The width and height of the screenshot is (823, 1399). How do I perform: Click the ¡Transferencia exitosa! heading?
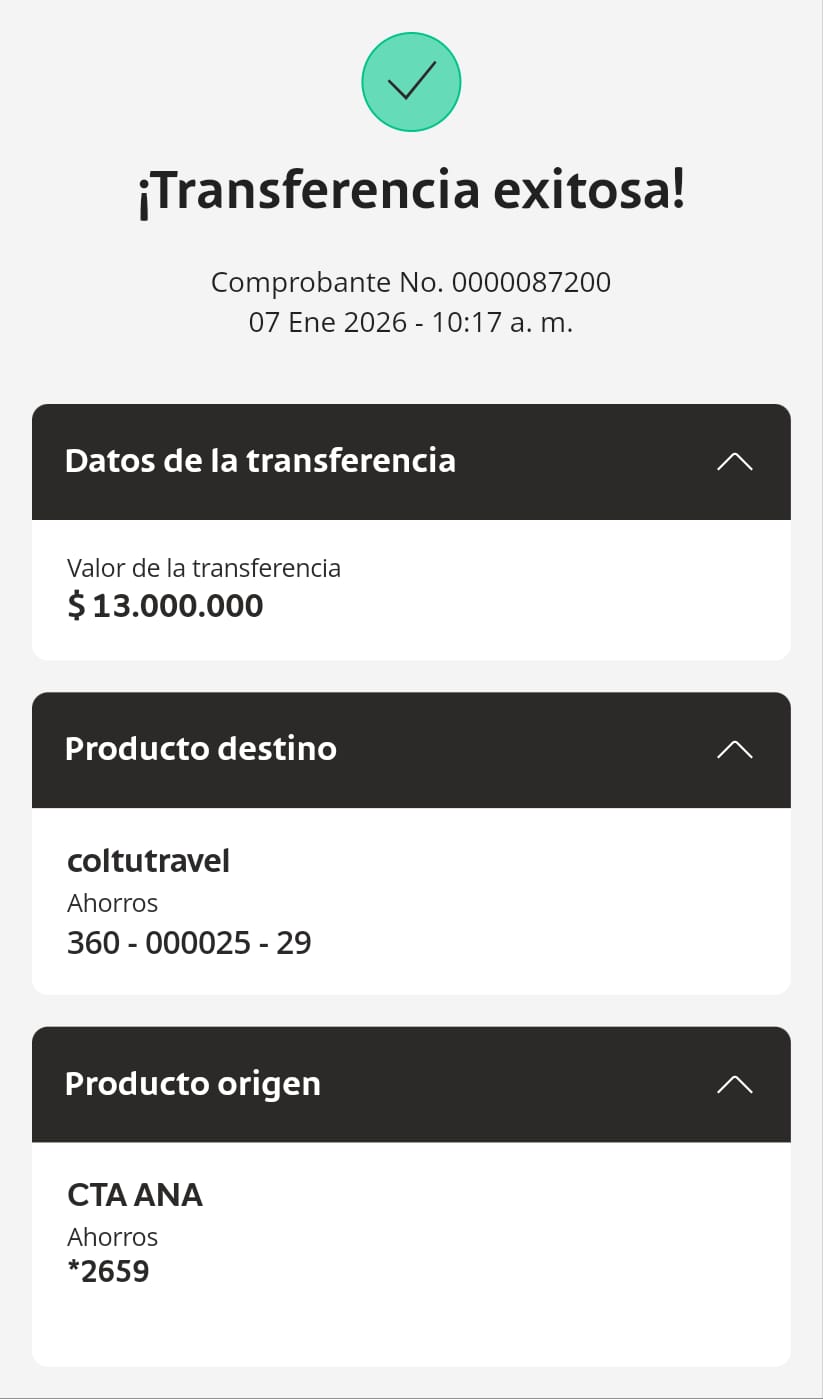pos(411,191)
